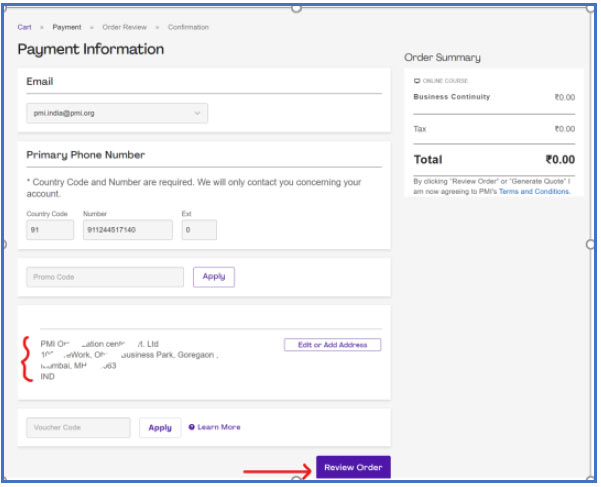The height and width of the screenshot is (487, 601).
Task: Click the phone Number field
Action: [126, 230]
